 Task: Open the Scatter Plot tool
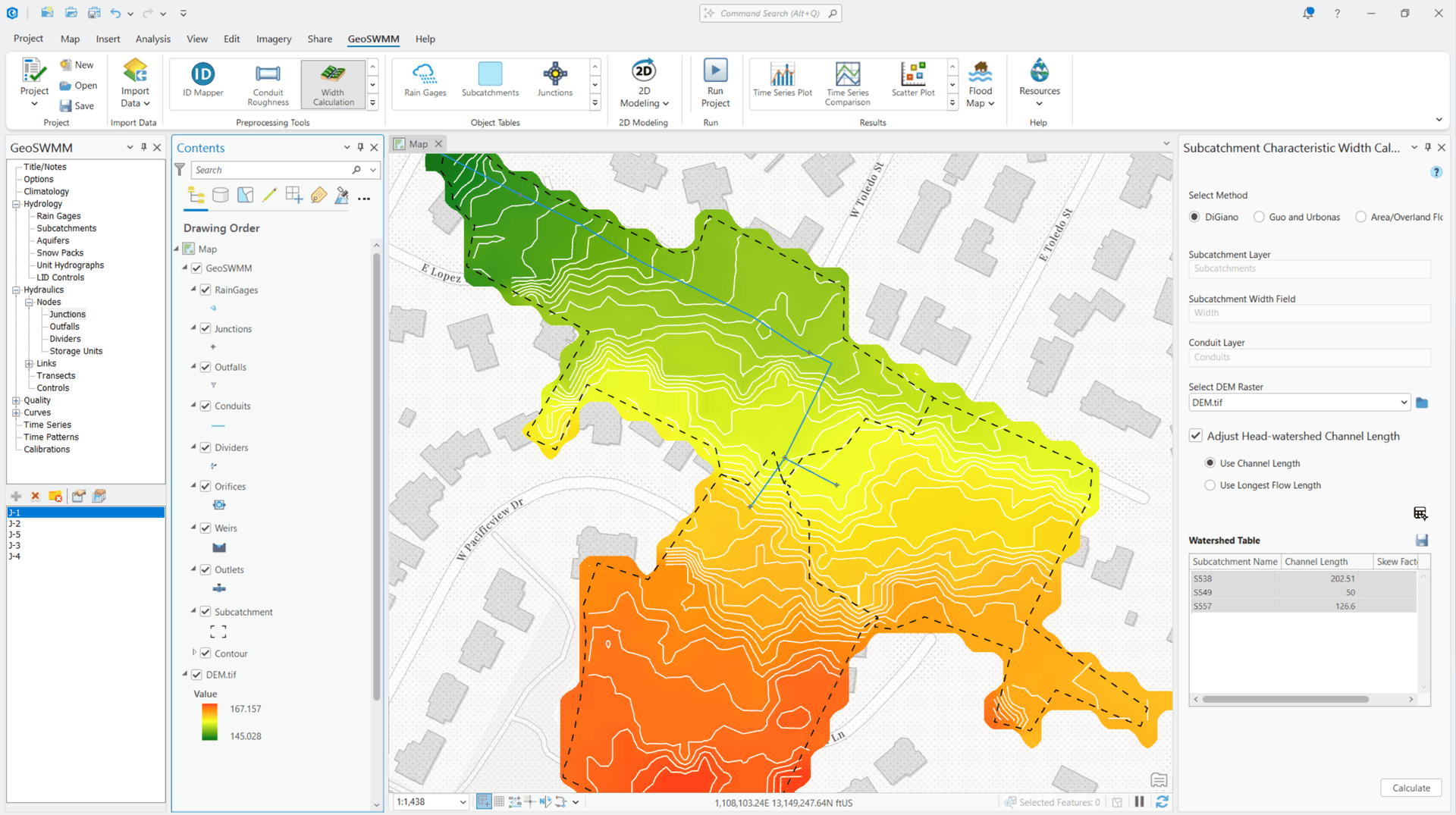coord(913,81)
